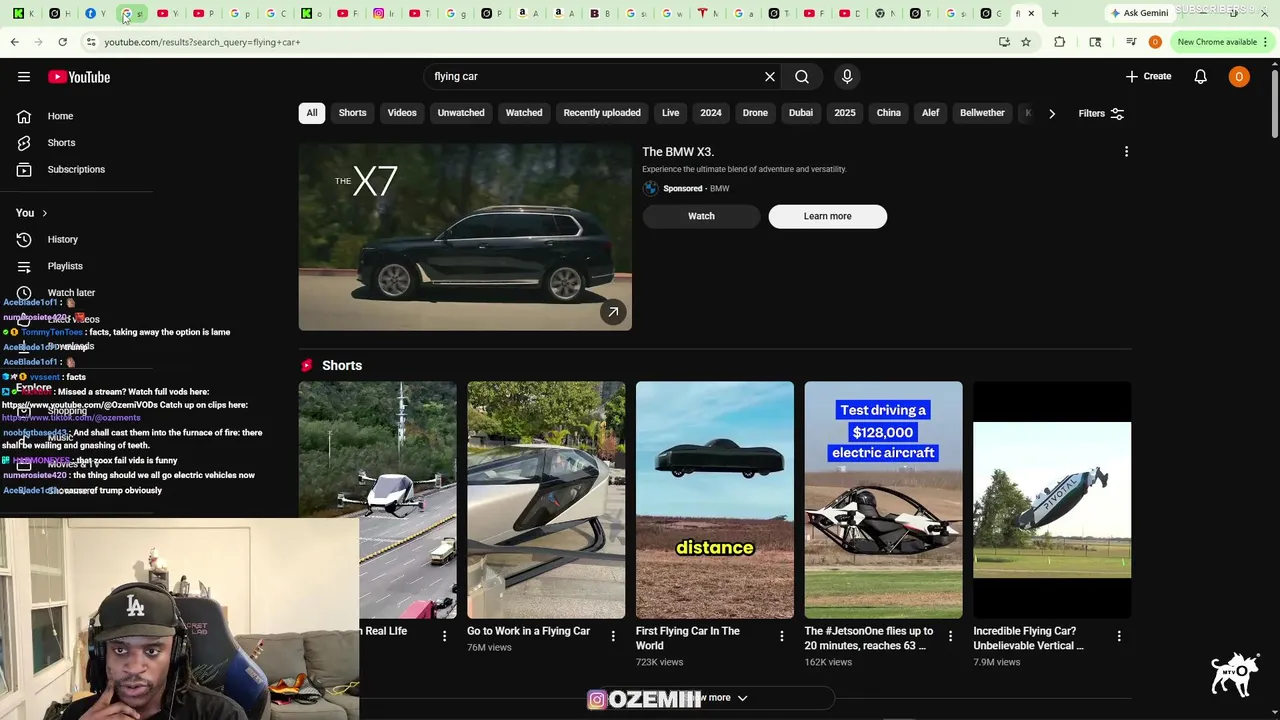This screenshot has width=1280, height=720.
Task: Expand the You section
Action: pos(32,213)
